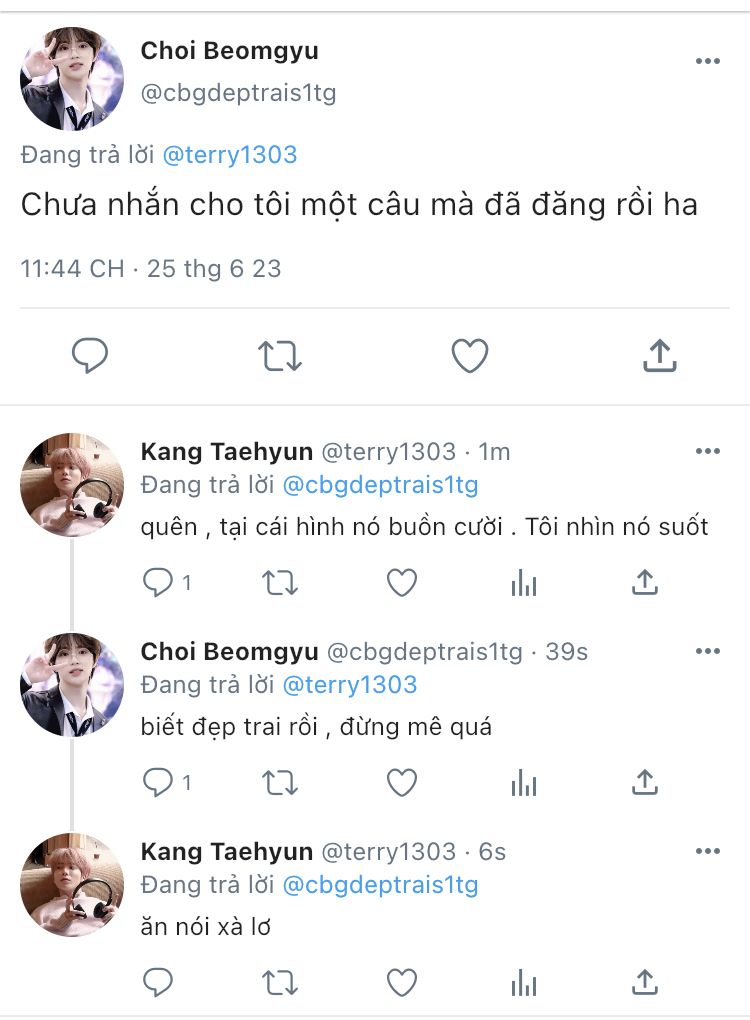750x1020 pixels.
Task: Open Kang Taehyun's avatar on 'quên' reply
Action: (72, 485)
